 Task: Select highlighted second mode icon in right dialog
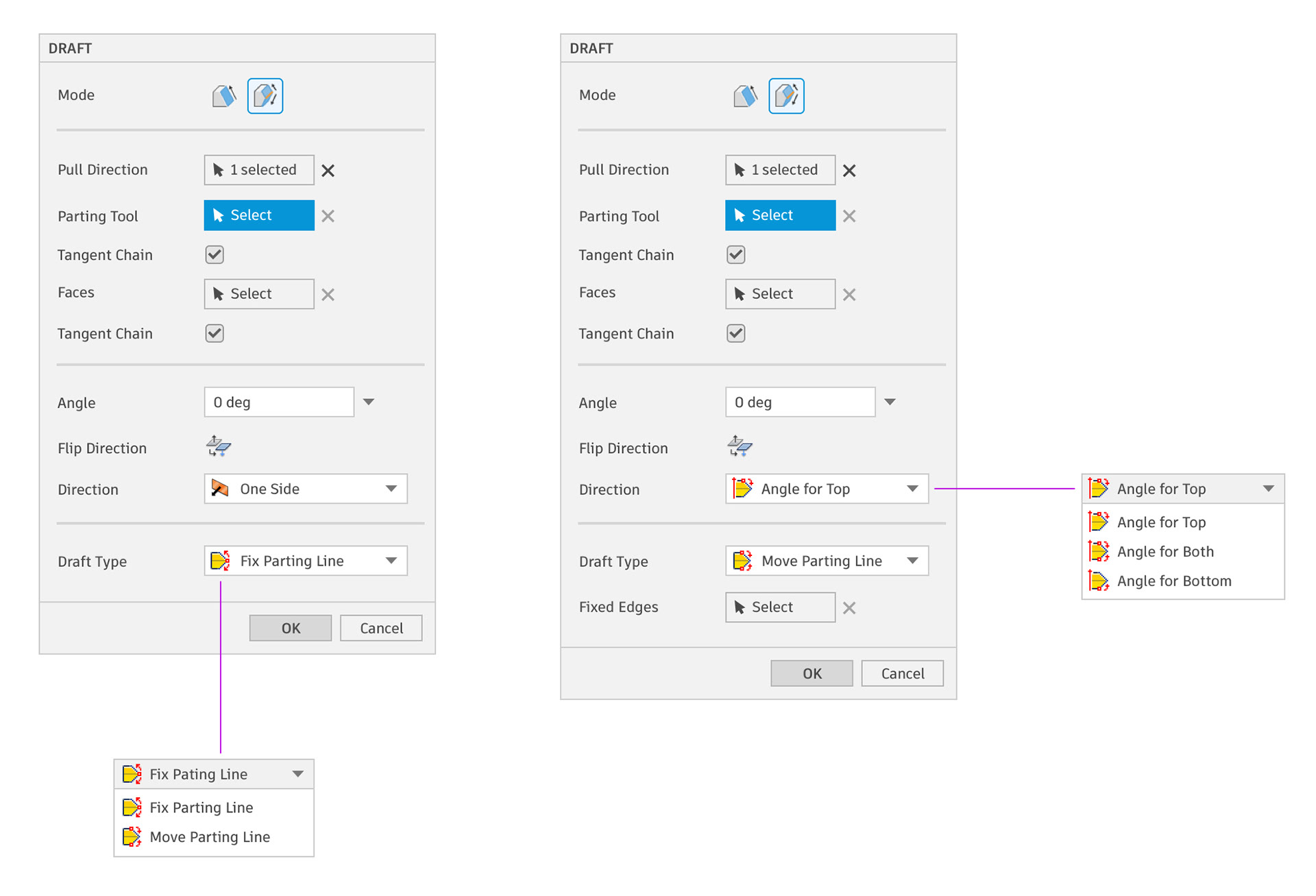coord(786,96)
